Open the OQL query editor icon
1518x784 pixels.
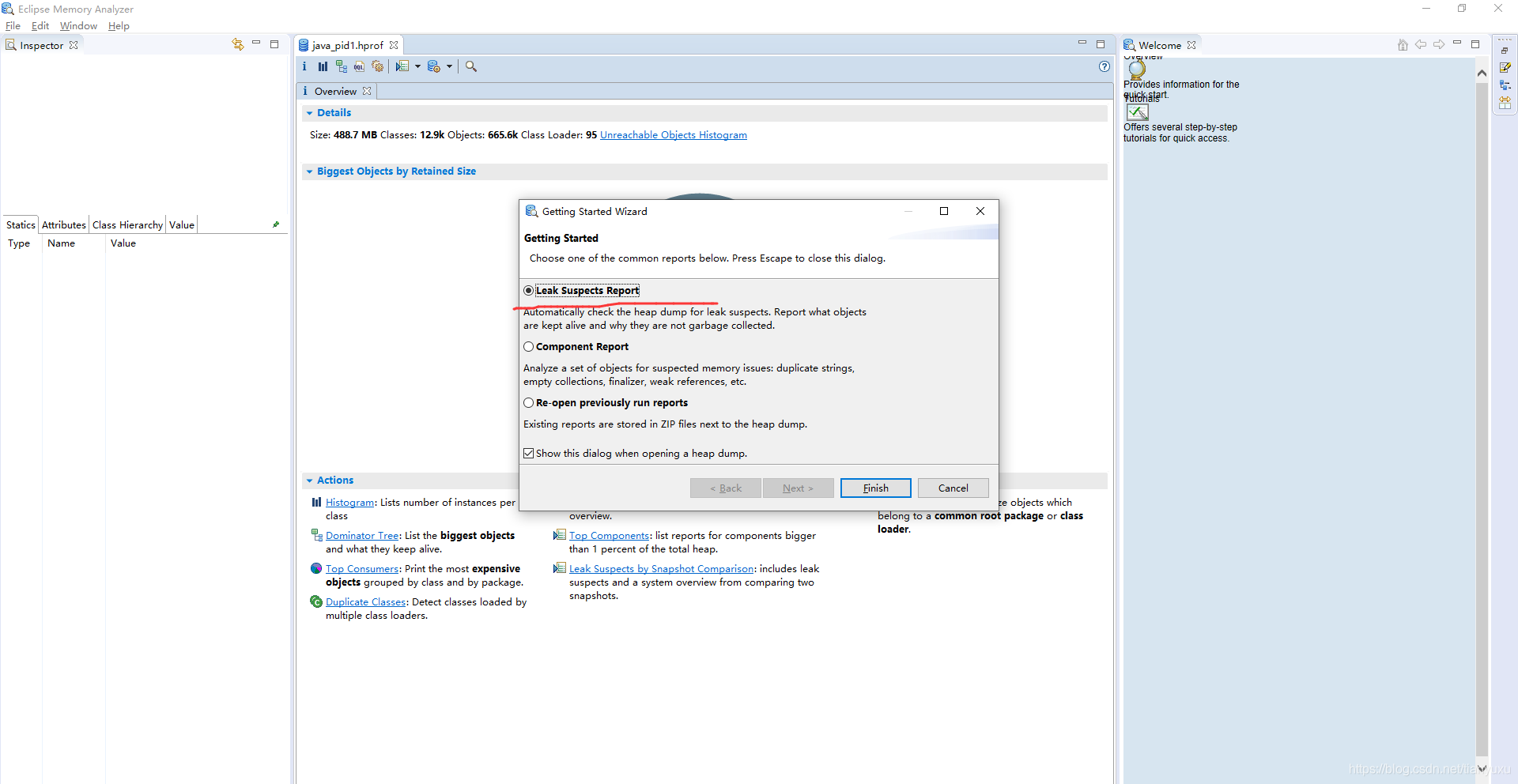(x=359, y=66)
